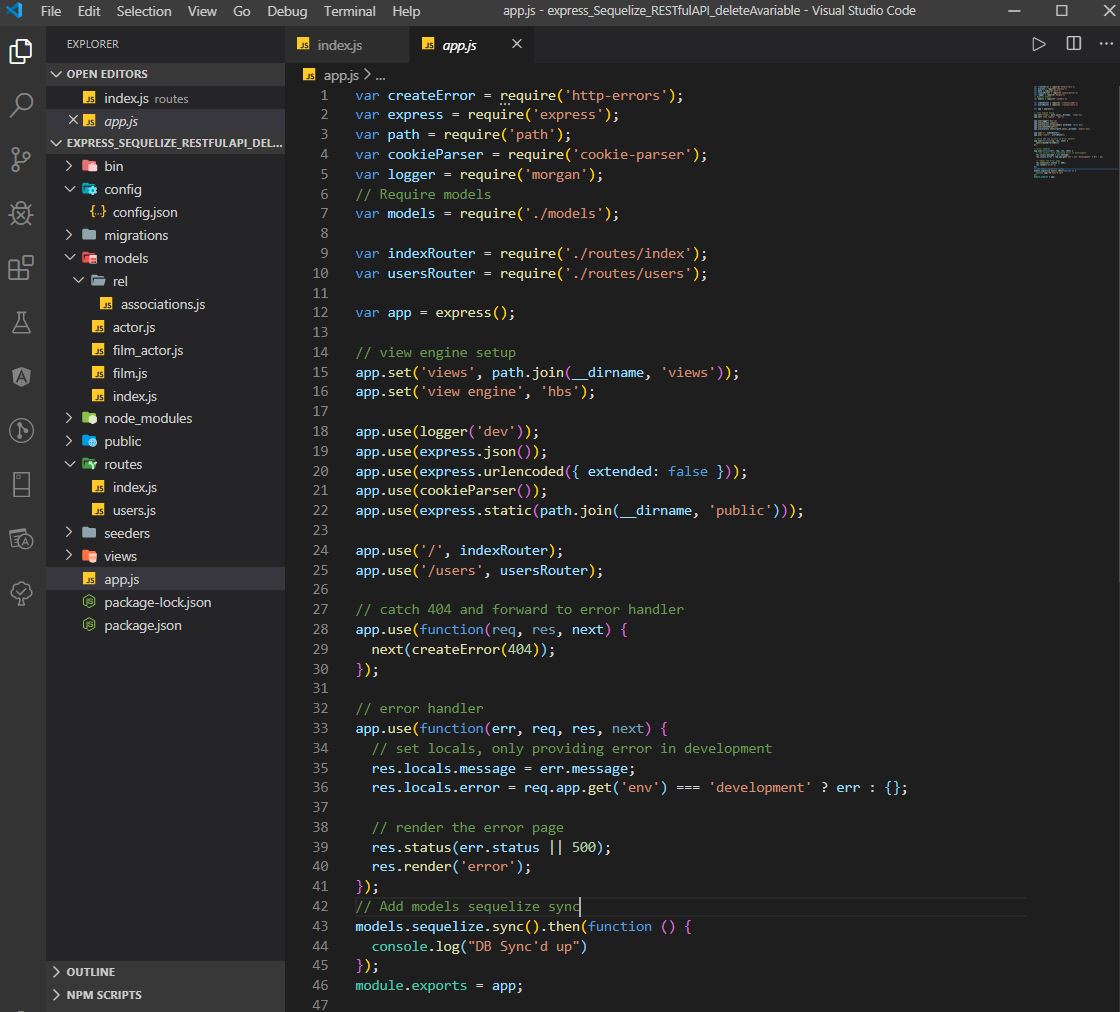
Task: Click app.js in the breadcrumb bar
Action: click(x=339, y=74)
